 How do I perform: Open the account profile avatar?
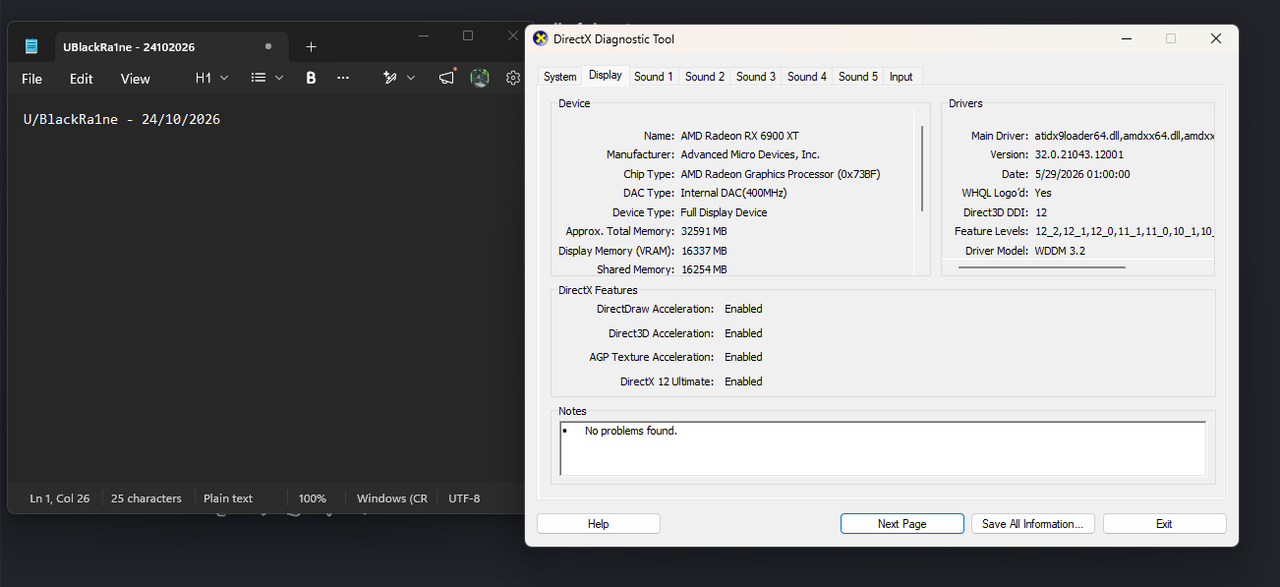point(480,77)
